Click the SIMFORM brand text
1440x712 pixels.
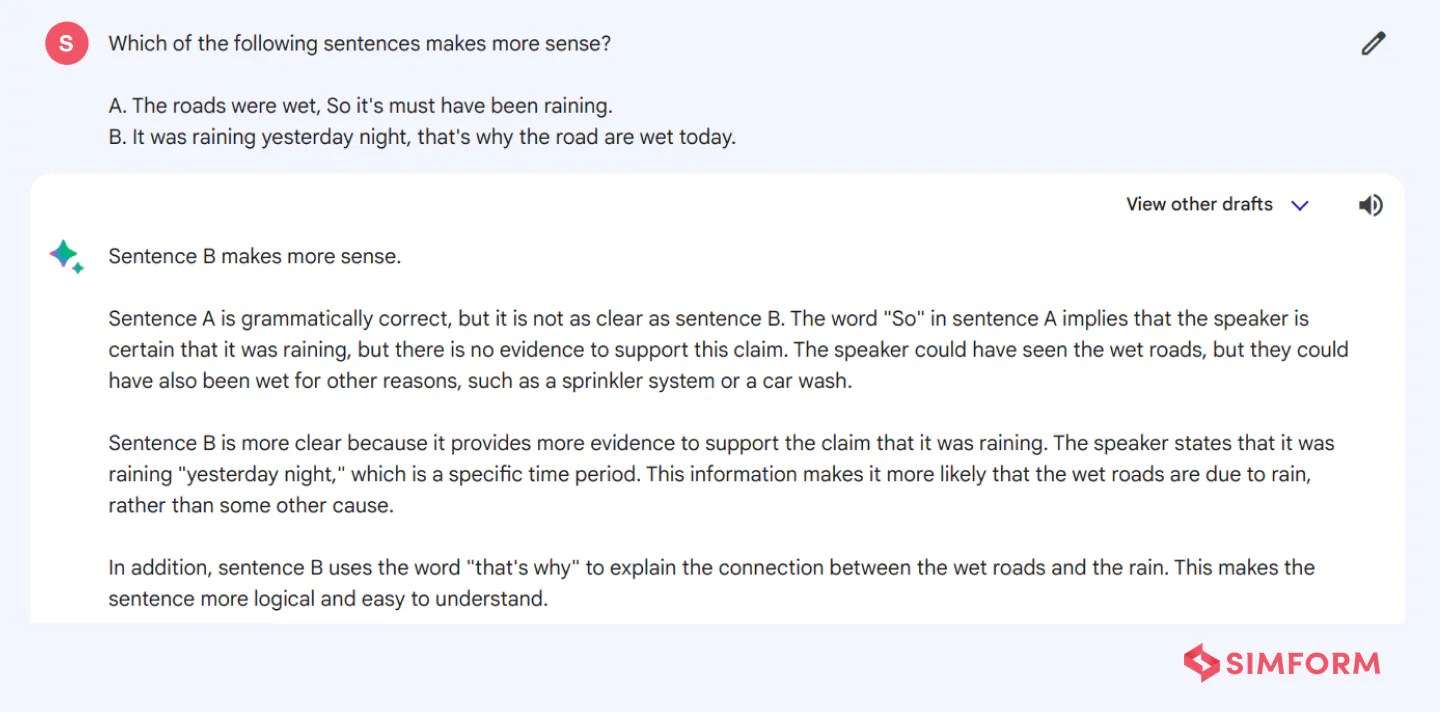1303,663
